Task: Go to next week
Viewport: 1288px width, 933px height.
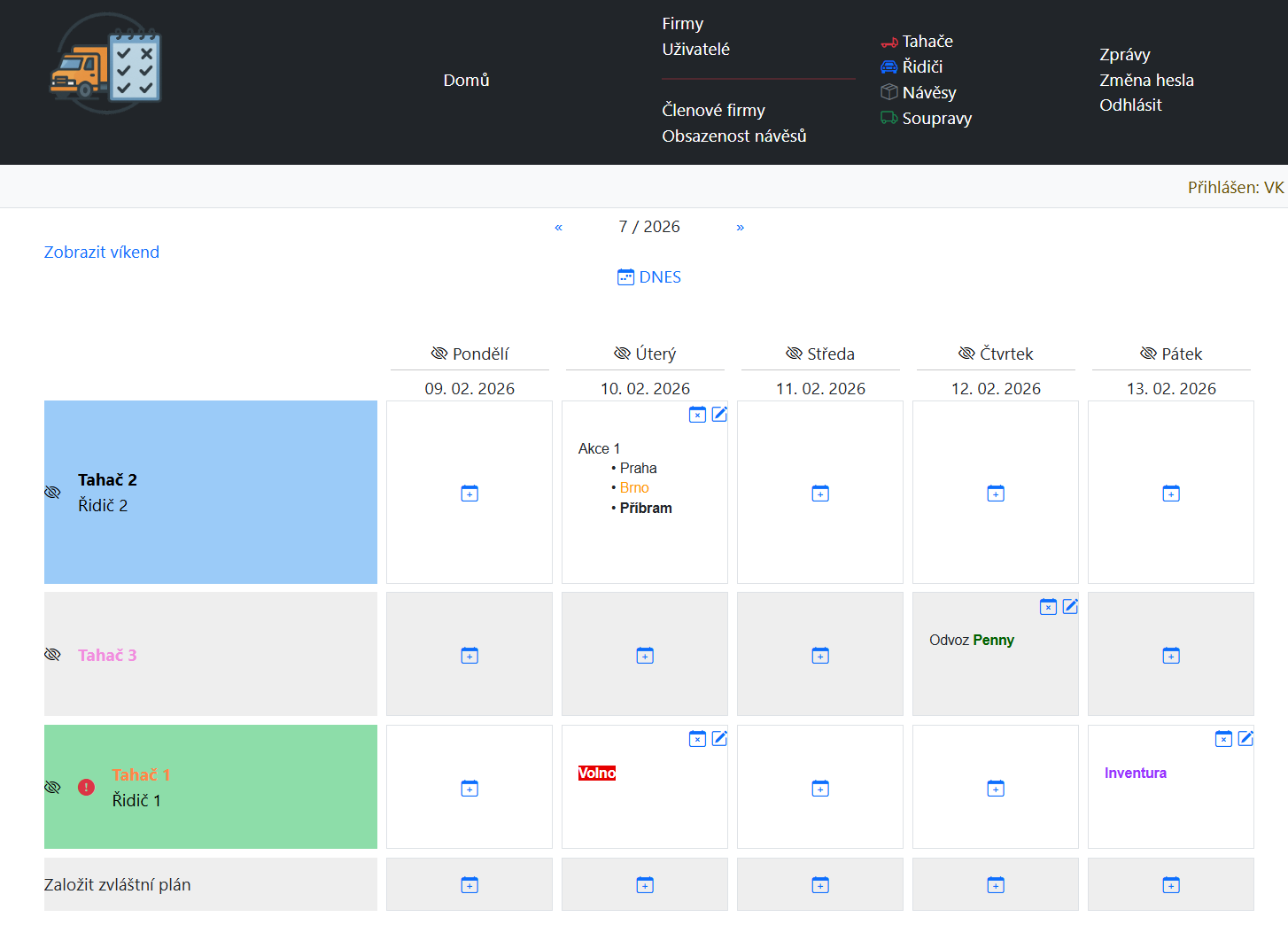Action: coord(741,228)
